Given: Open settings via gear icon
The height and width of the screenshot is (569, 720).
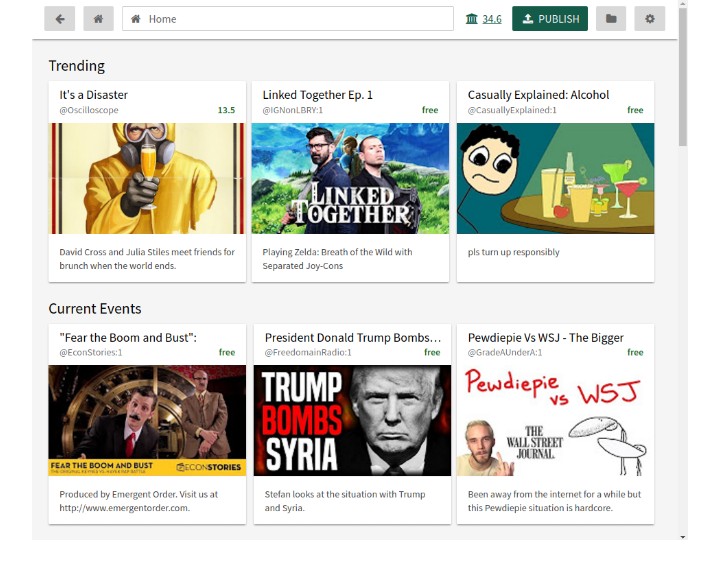Looking at the screenshot, I should click(649, 19).
